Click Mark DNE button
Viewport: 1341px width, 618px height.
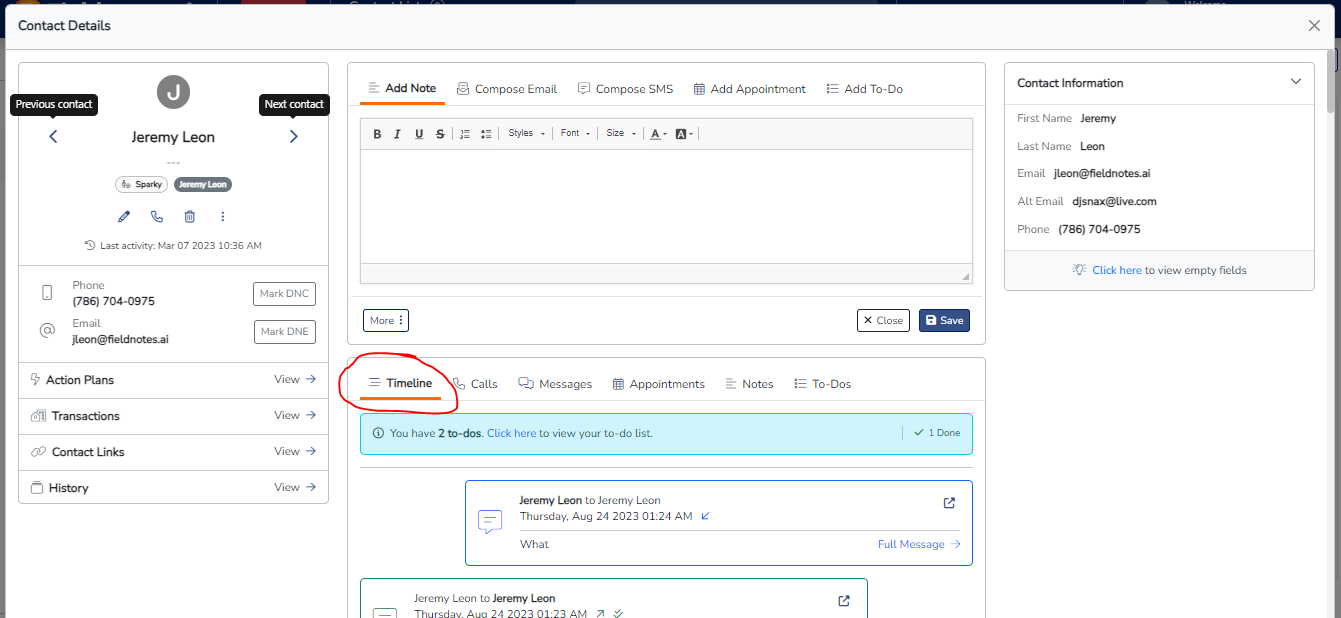tap(285, 332)
